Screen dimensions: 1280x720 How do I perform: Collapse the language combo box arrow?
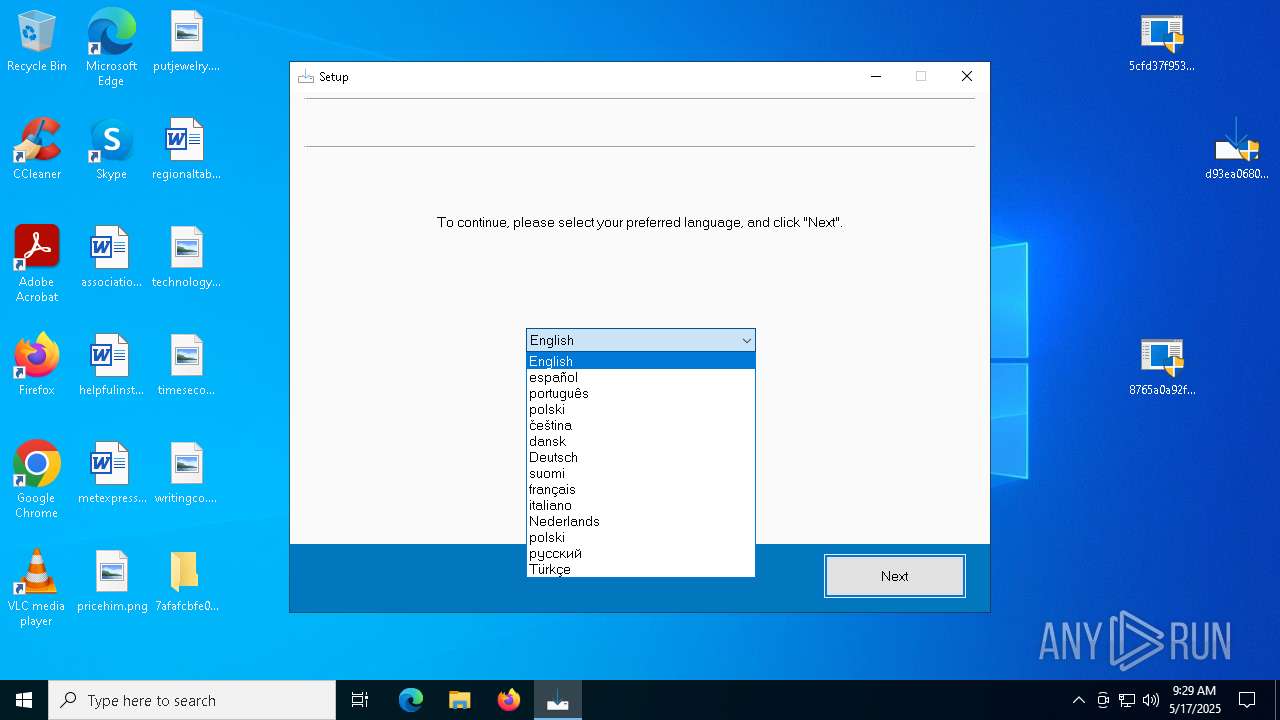746,341
